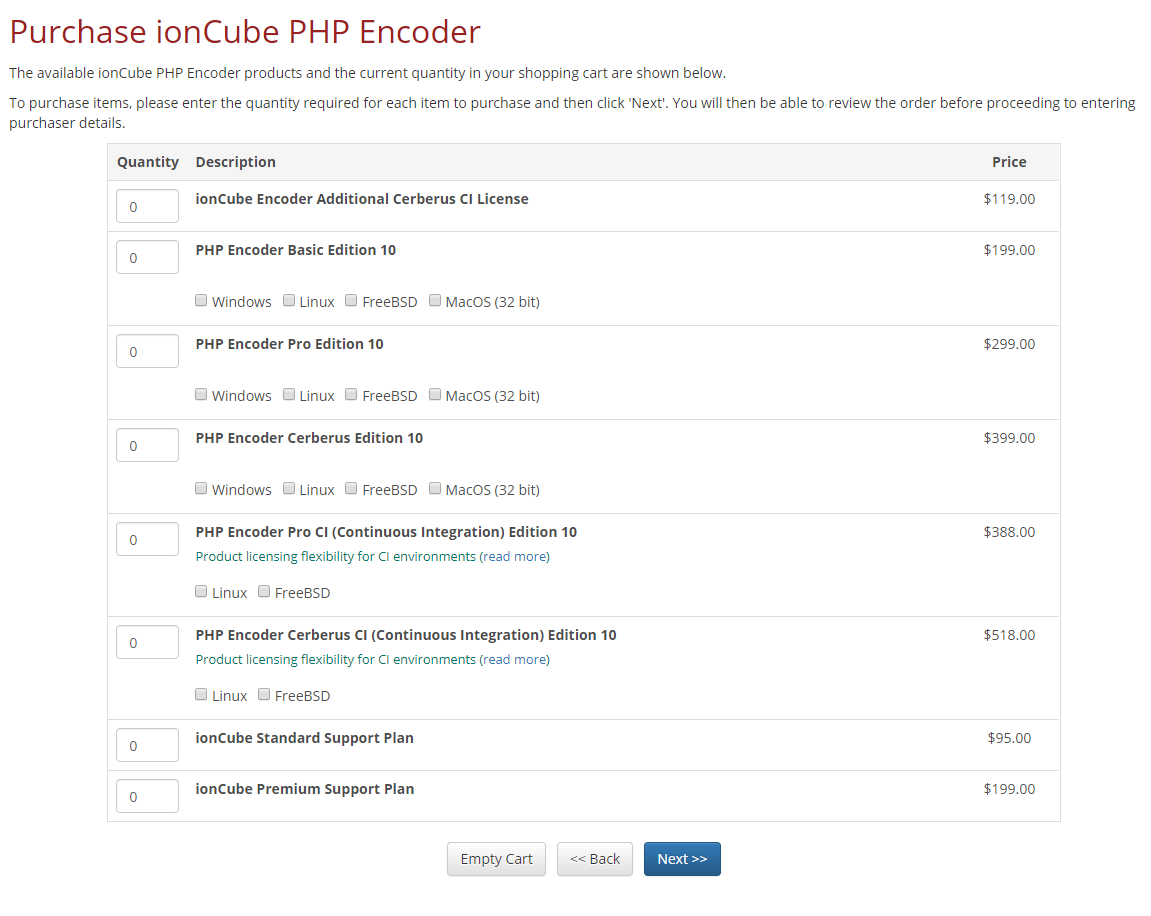Check FreeBSD for Cerberus CI Edition 10

pyautogui.click(x=264, y=695)
